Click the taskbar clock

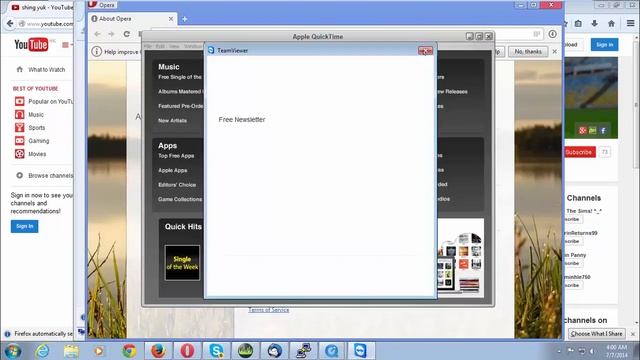616,351
